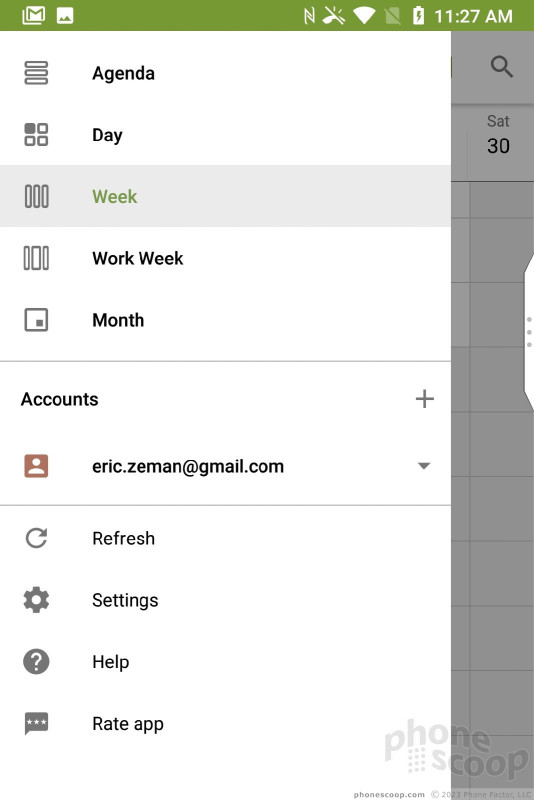Image resolution: width=534 pixels, height=800 pixels.
Task: Open the Settings text entry
Action: (x=125, y=600)
